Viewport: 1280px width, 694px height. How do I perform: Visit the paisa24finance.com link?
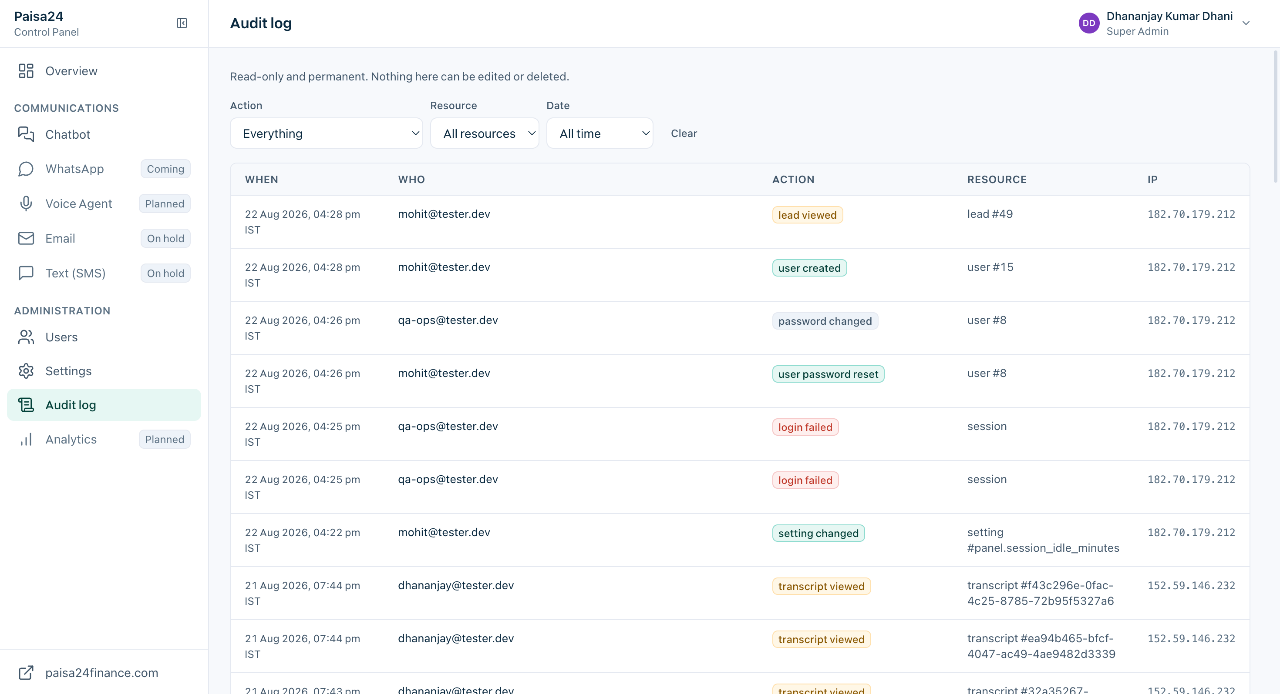coord(102,673)
